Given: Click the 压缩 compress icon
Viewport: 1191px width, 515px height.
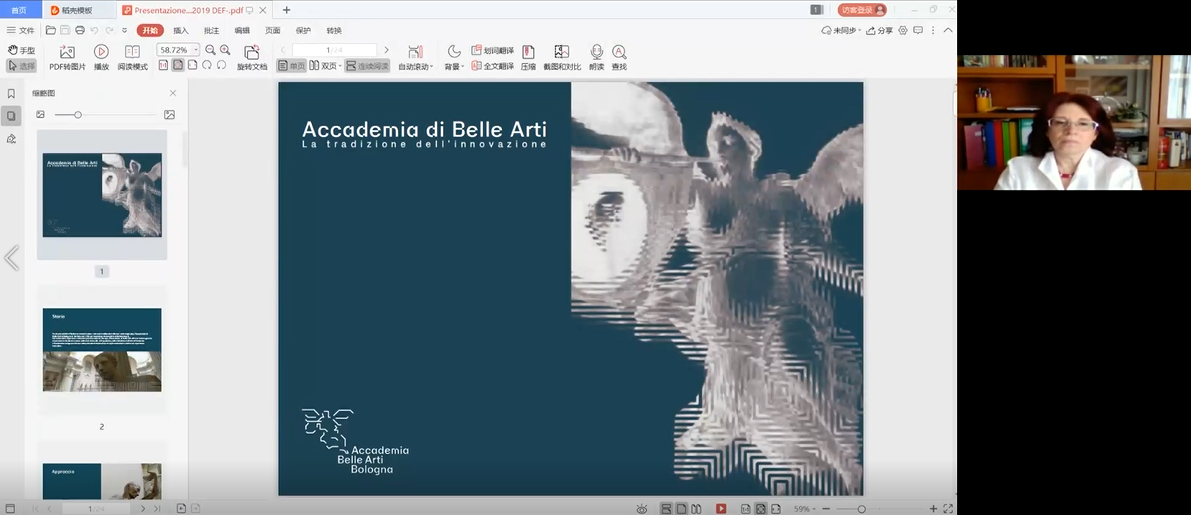Looking at the screenshot, I should [x=528, y=52].
